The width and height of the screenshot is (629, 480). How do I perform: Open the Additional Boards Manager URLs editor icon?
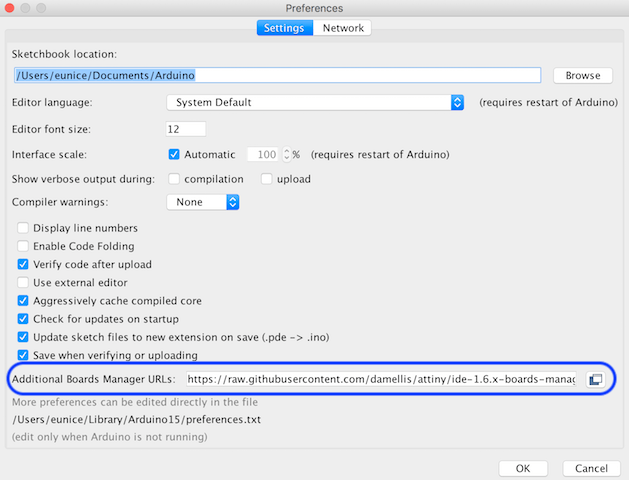[x=595, y=379]
